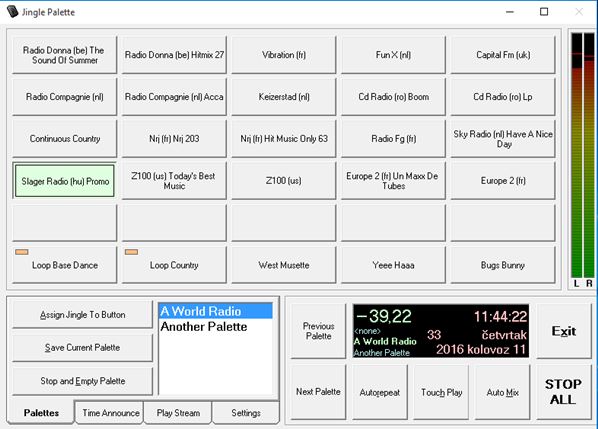Select A World Radio in the list

click(x=215, y=311)
